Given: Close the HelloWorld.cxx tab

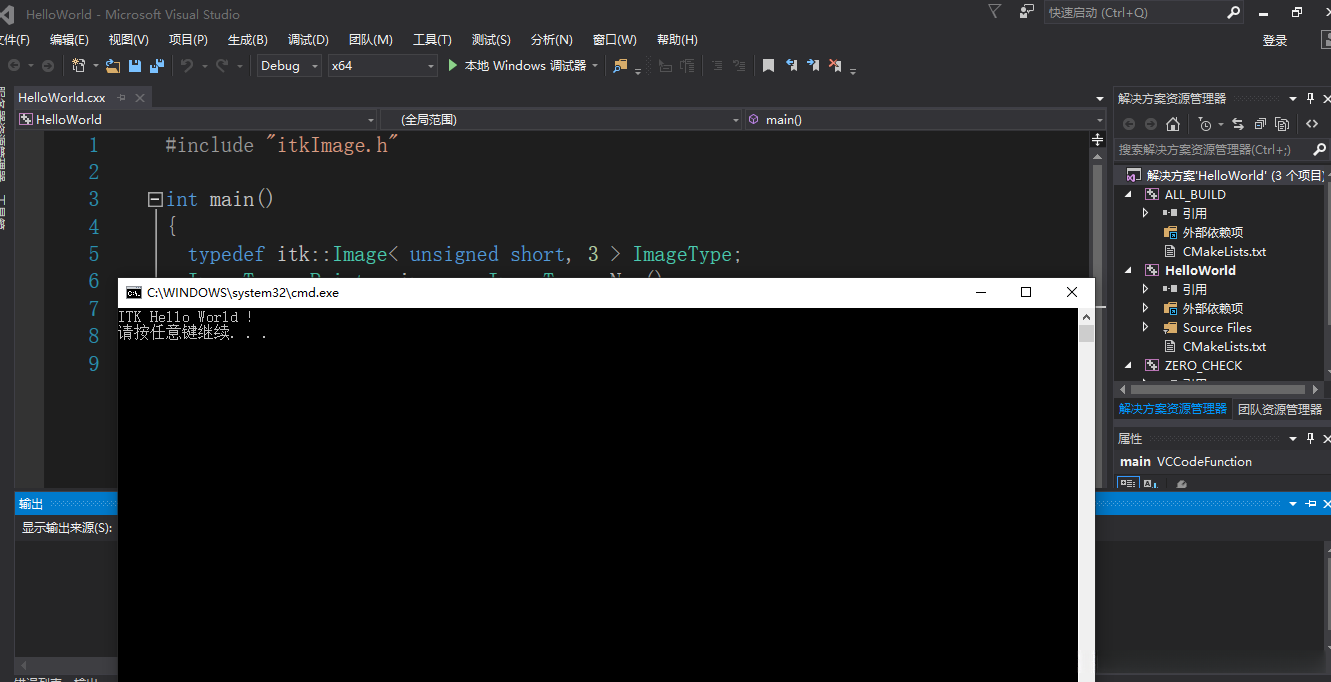Looking at the screenshot, I should coord(141,97).
